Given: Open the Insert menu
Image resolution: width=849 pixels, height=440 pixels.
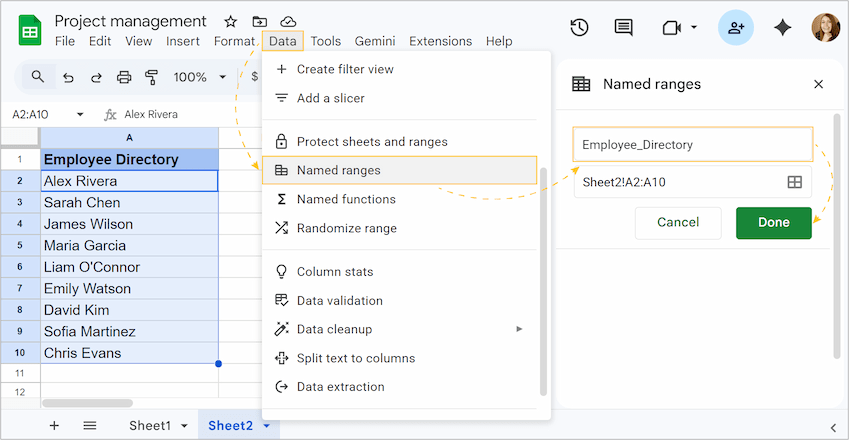Looking at the screenshot, I should tap(183, 41).
